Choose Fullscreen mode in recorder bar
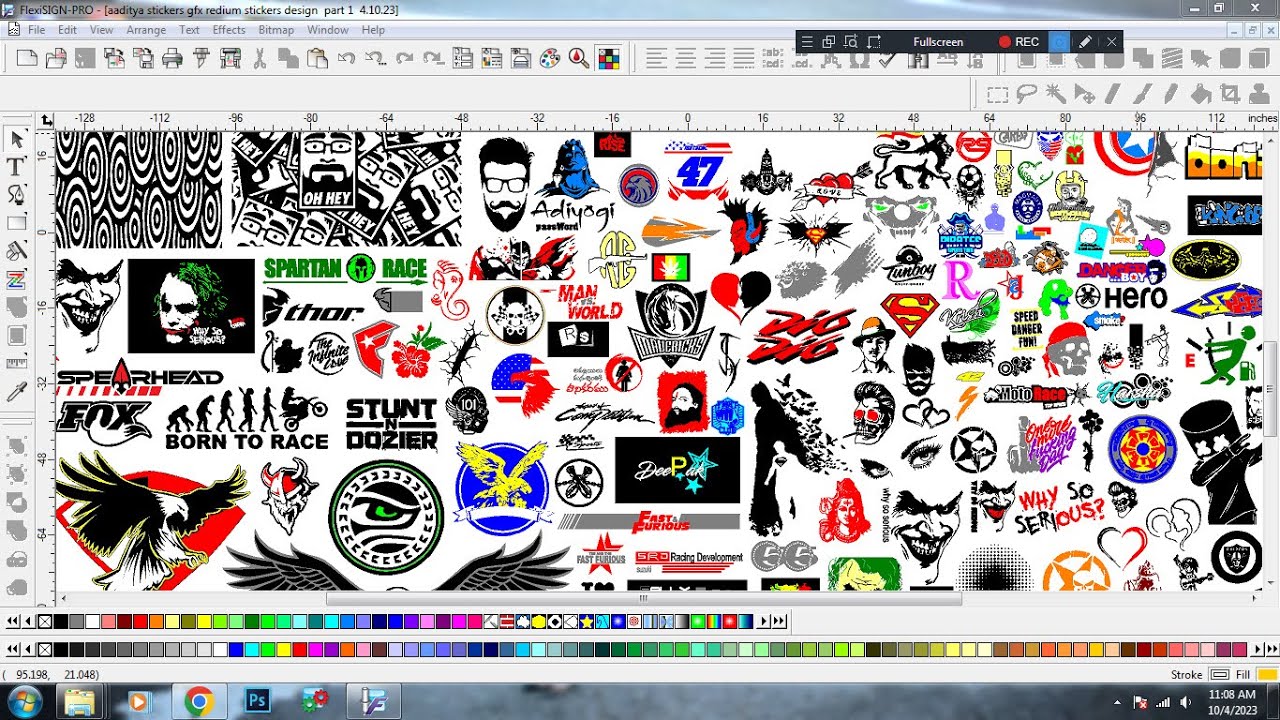 pyautogui.click(x=938, y=42)
